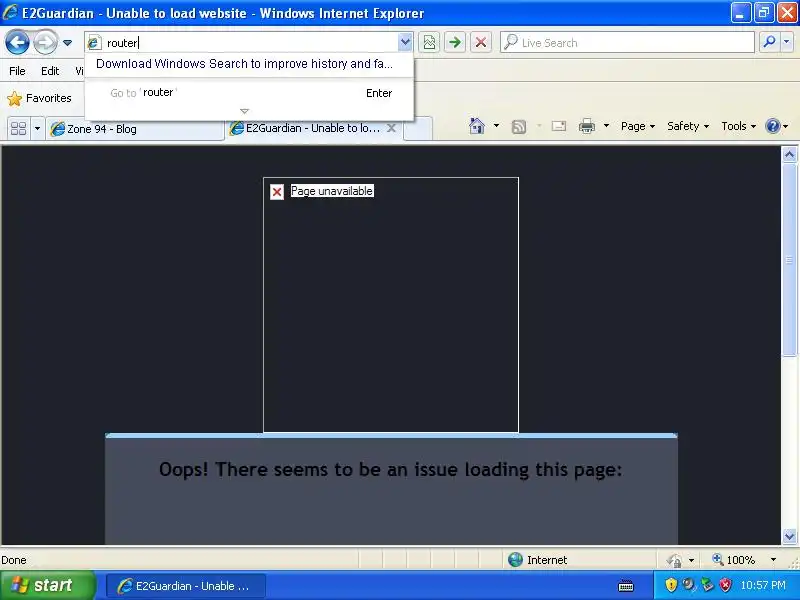Open the Safety menu
The image size is (800, 600).
[x=688, y=126]
